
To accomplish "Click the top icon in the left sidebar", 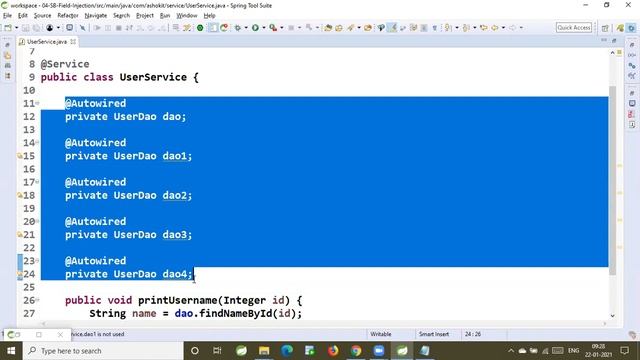I will [8, 45].
